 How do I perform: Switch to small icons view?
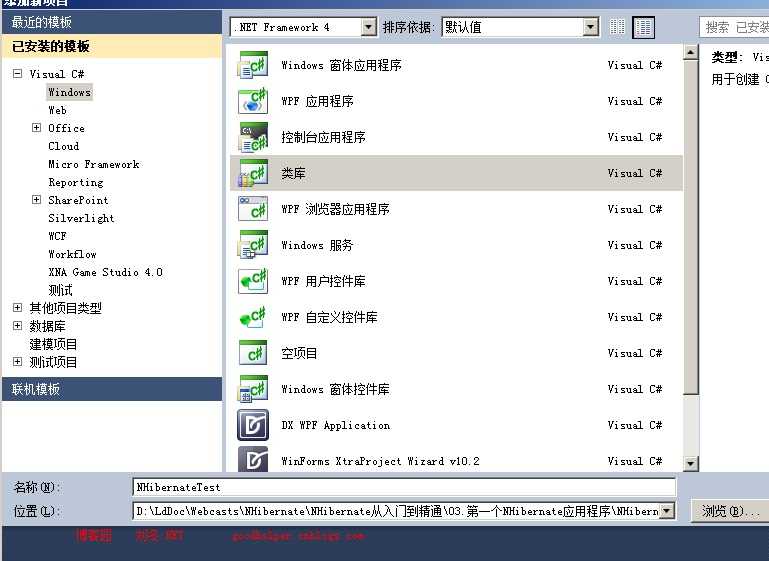tap(617, 27)
